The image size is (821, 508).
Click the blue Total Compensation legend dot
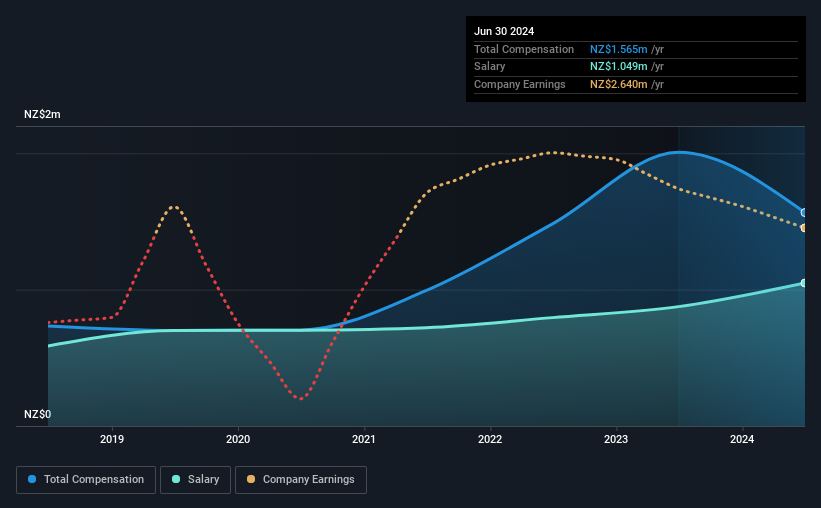[x=32, y=479]
